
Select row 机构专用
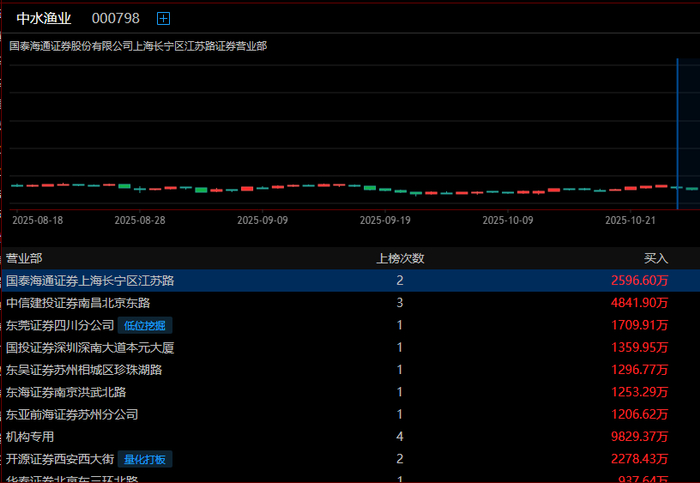[351, 437]
